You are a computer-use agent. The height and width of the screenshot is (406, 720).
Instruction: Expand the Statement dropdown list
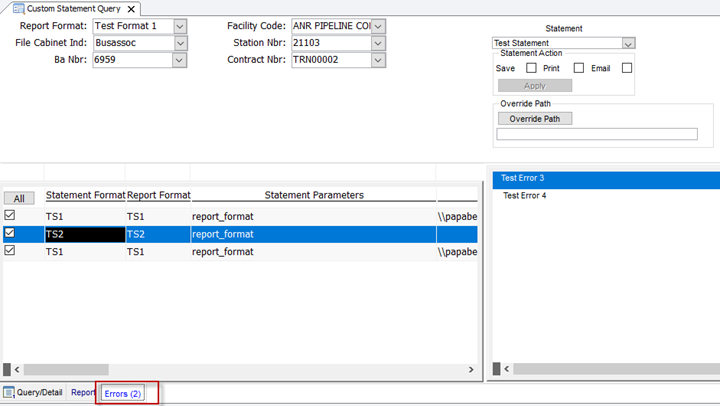pyautogui.click(x=627, y=44)
